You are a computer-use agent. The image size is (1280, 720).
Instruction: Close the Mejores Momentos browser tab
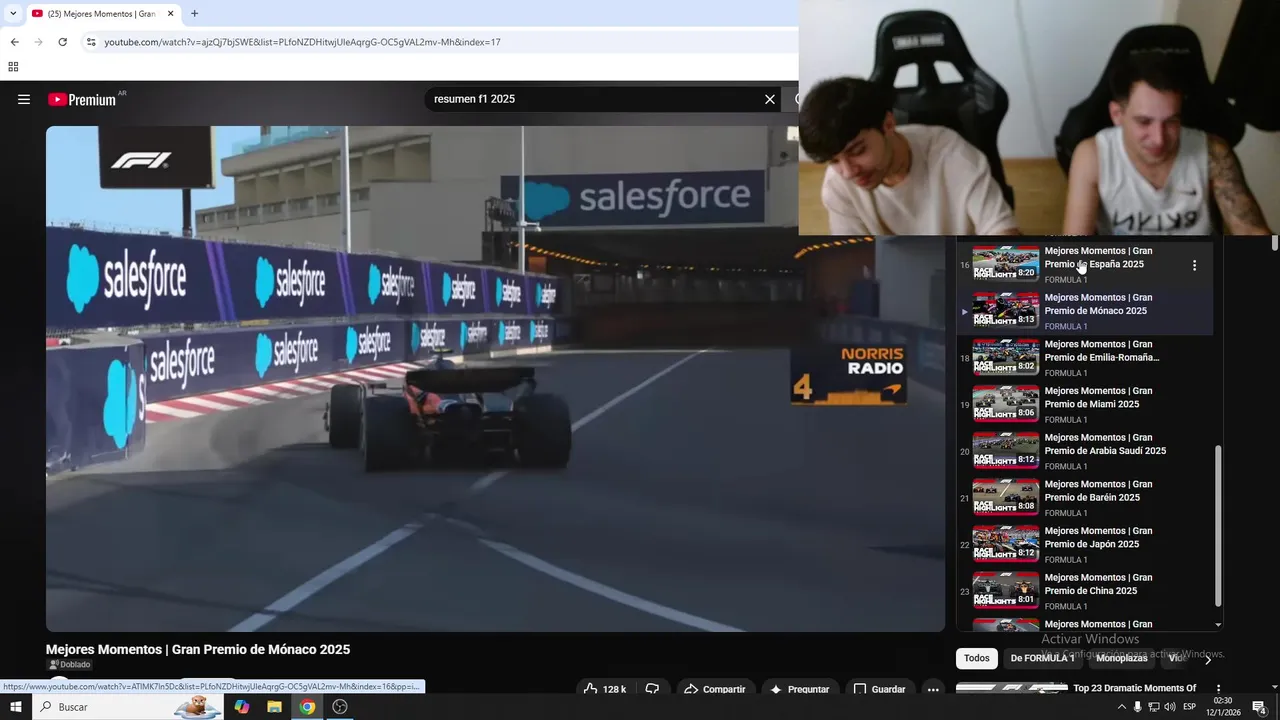(171, 14)
